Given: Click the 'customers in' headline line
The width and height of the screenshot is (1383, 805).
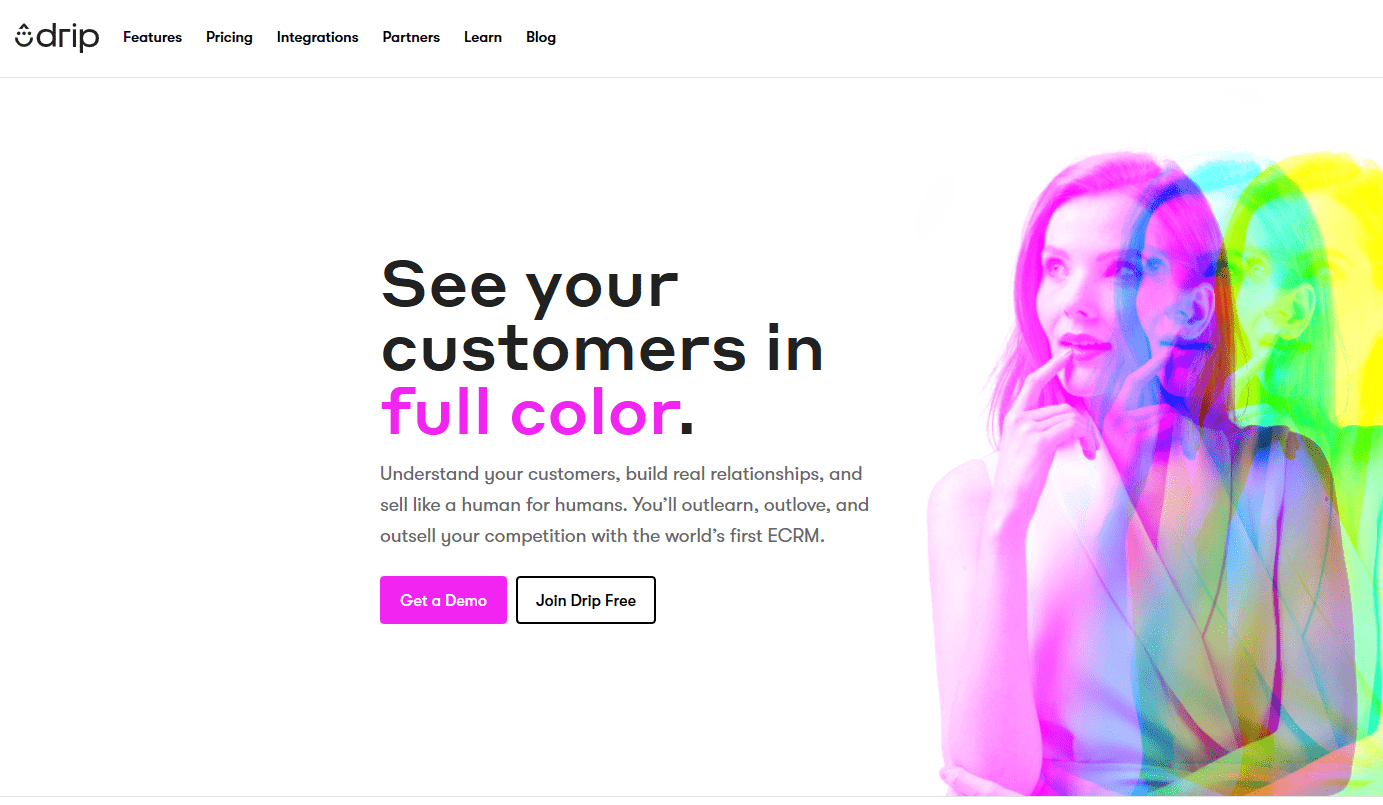Looking at the screenshot, I should coord(602,348).
